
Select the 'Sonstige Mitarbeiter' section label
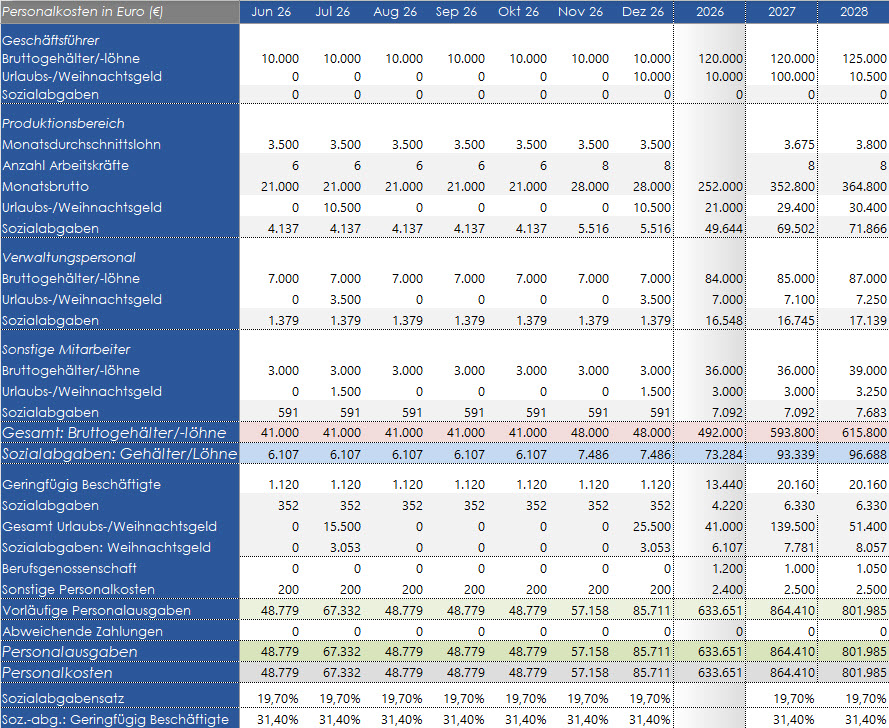[x=66, y=349]
